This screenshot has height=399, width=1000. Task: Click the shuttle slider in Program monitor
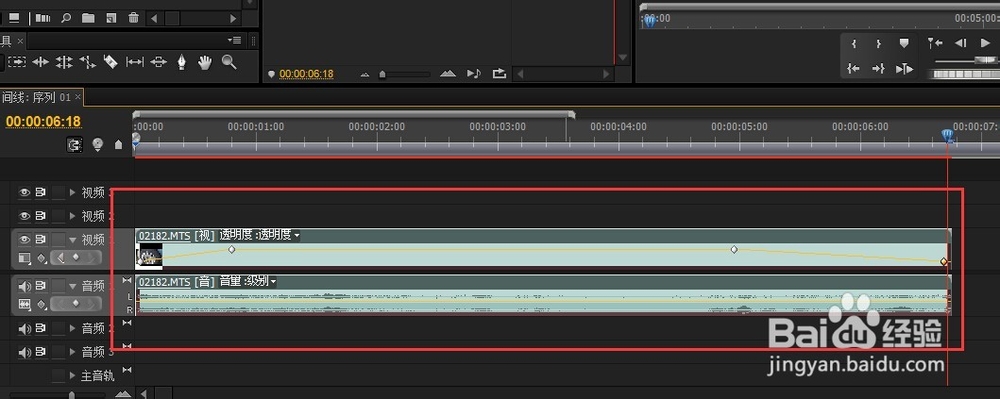coord(986,60)
